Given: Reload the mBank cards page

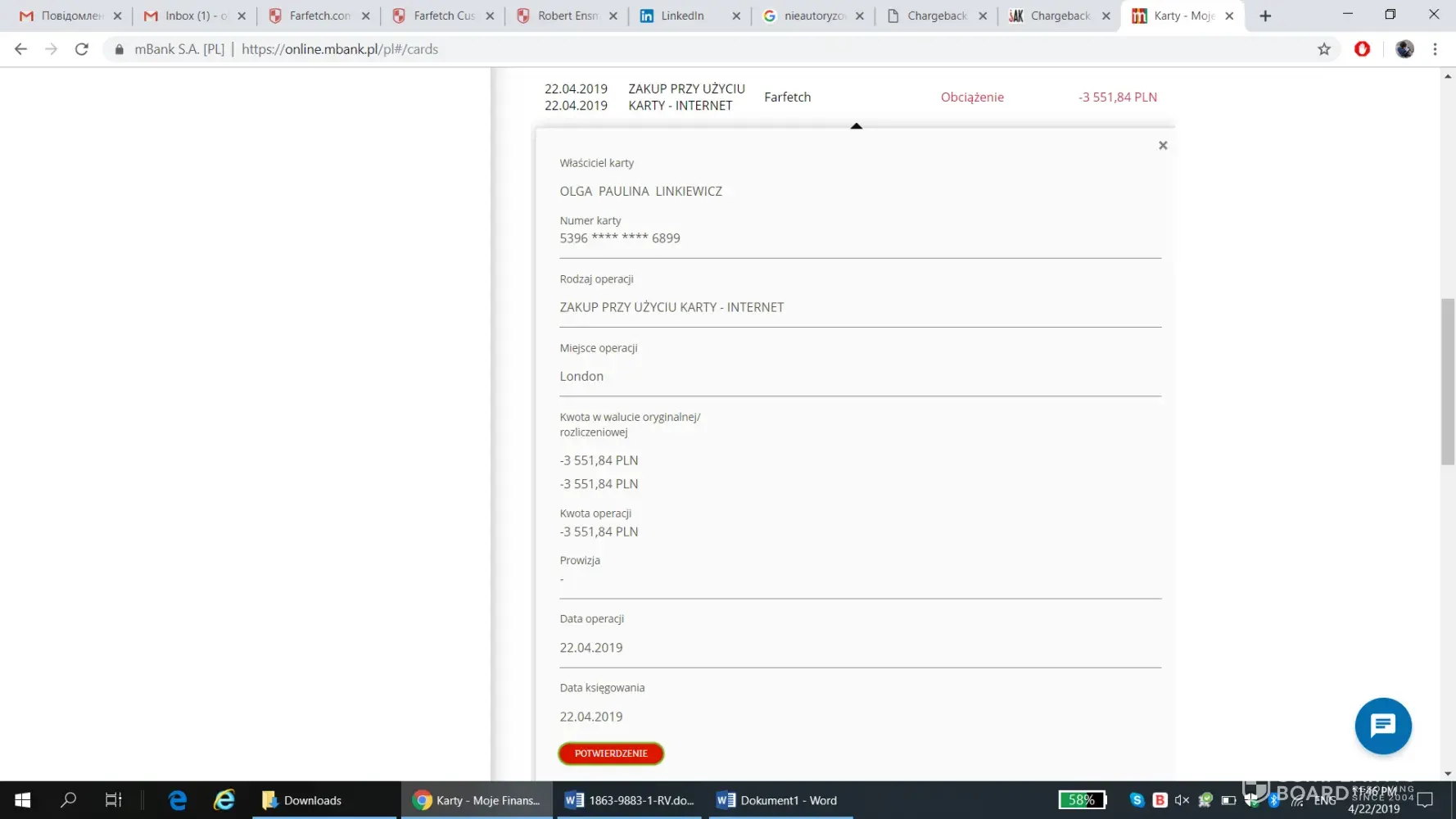Looking at the screenshot, I should pos(82,49).
